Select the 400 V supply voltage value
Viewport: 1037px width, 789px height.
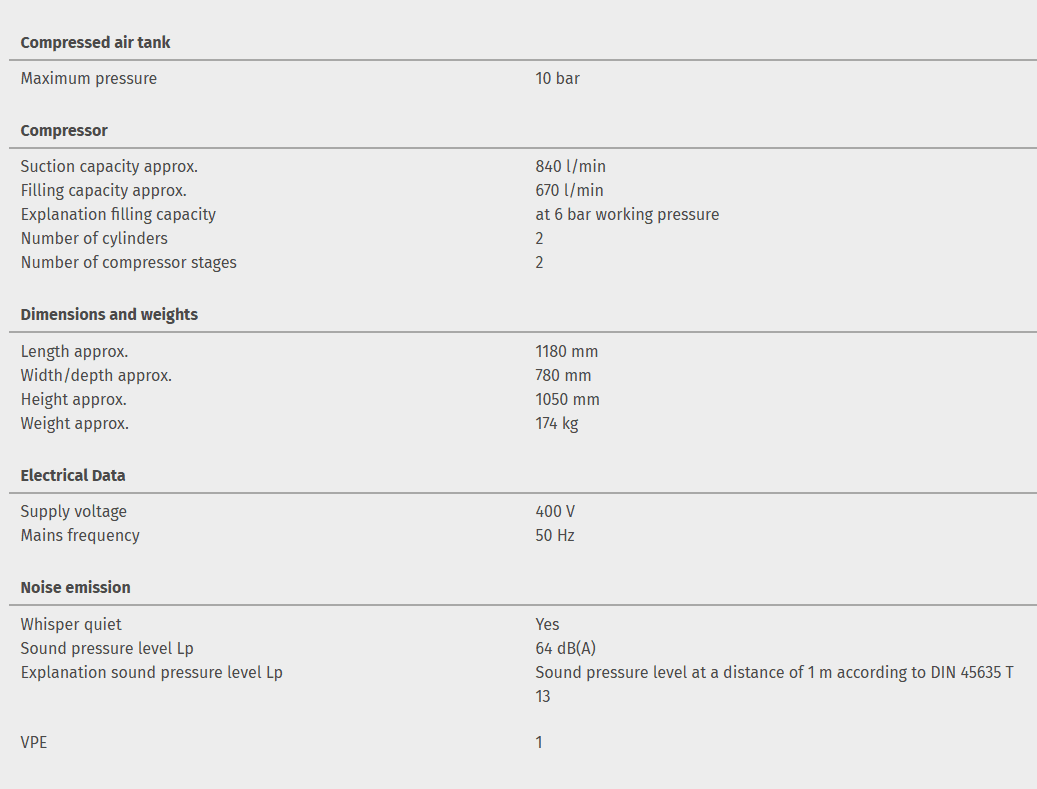555,511
